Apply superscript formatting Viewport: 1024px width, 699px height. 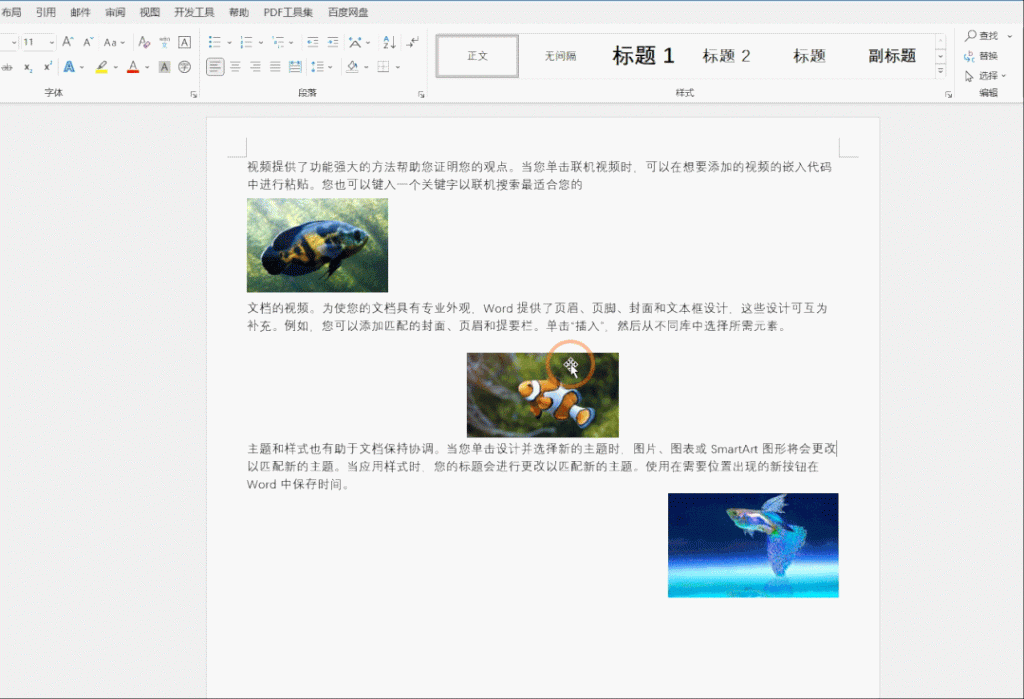(x=48, y=67)
